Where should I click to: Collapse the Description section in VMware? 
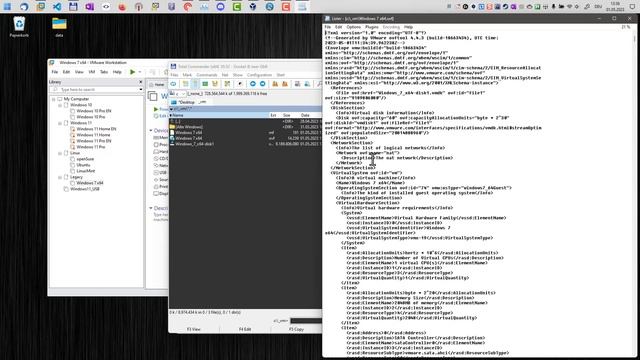pos(151,208)
